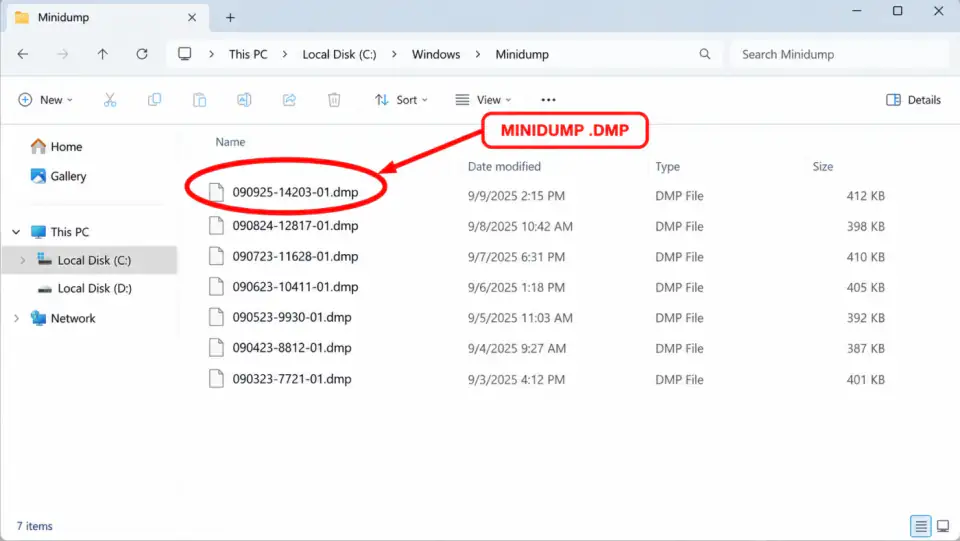The width and height of the screenshot is (960, 541).
Task: Click the Copy icon in toolbar
Action: tap(154, 100)
